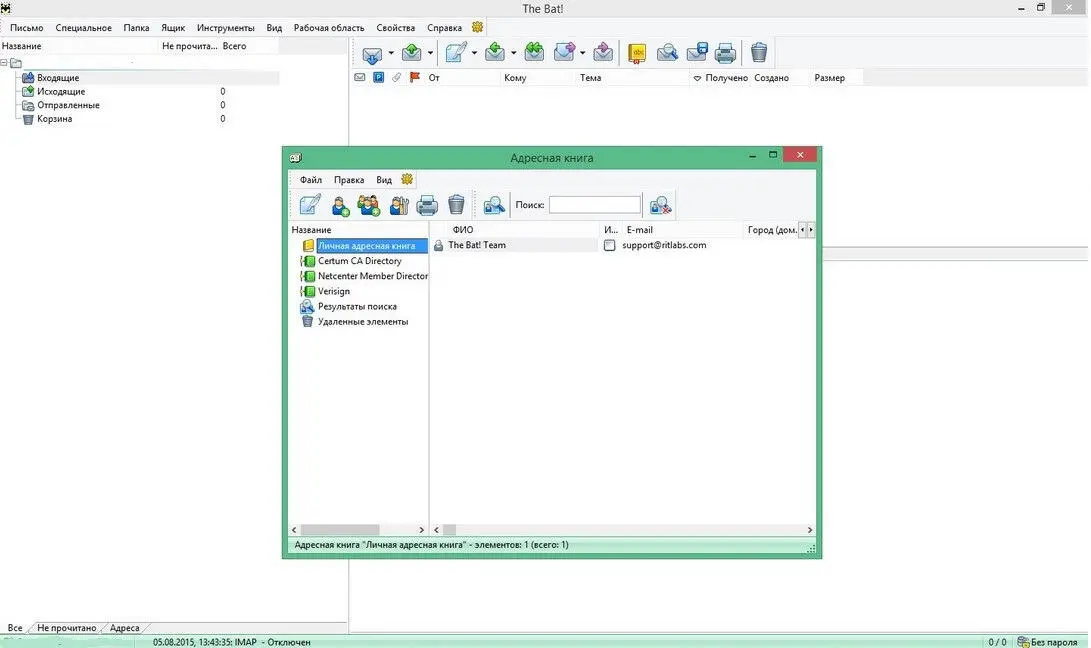Screen dimensions: 1091x648
Task: Click the reply to all double green arrows icon
Action: click(x=534, y=52)
